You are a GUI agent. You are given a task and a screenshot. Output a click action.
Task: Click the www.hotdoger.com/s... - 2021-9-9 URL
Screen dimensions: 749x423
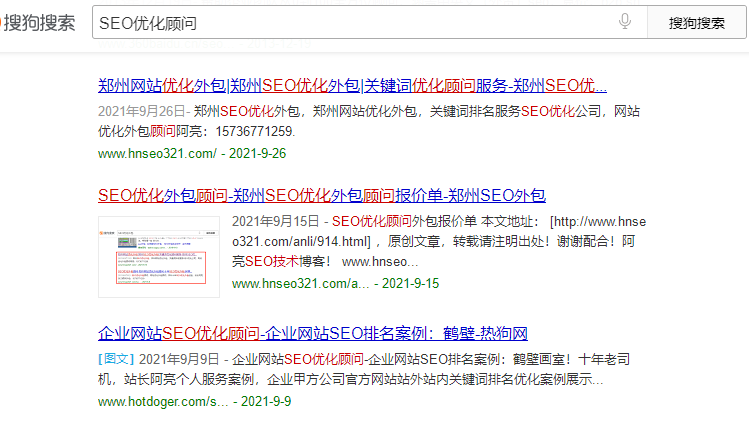coord(194,402)
